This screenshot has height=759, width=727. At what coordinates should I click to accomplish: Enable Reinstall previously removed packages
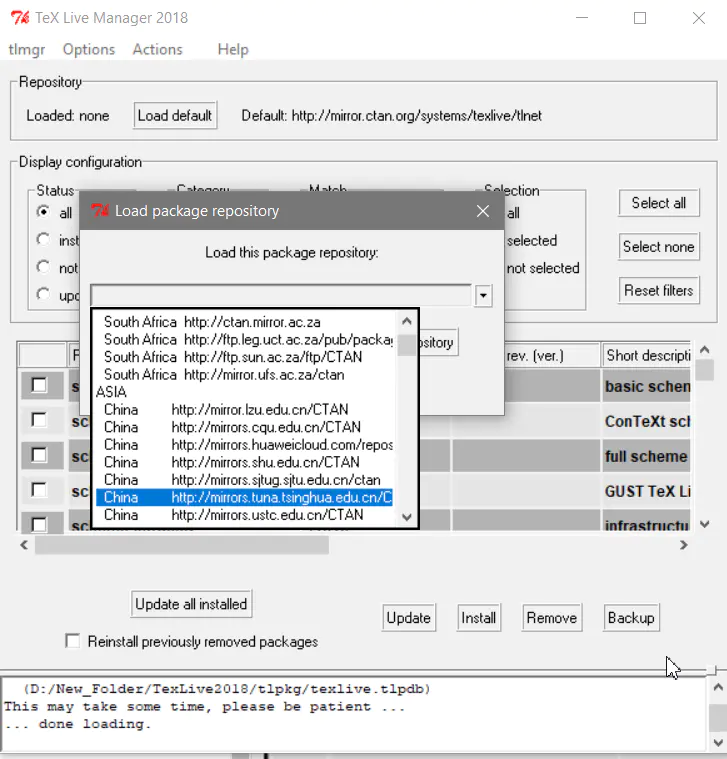[x=73, y=641]
